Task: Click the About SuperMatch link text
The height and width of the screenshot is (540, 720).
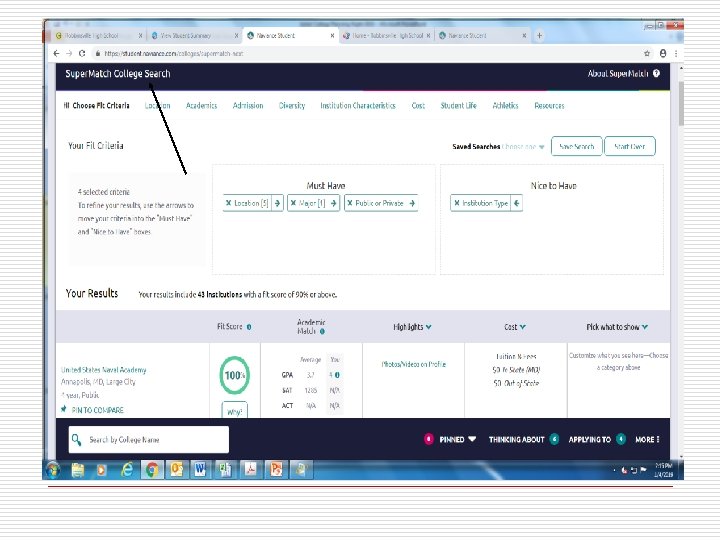Action: pyautogui.click(x=618, y=73)
